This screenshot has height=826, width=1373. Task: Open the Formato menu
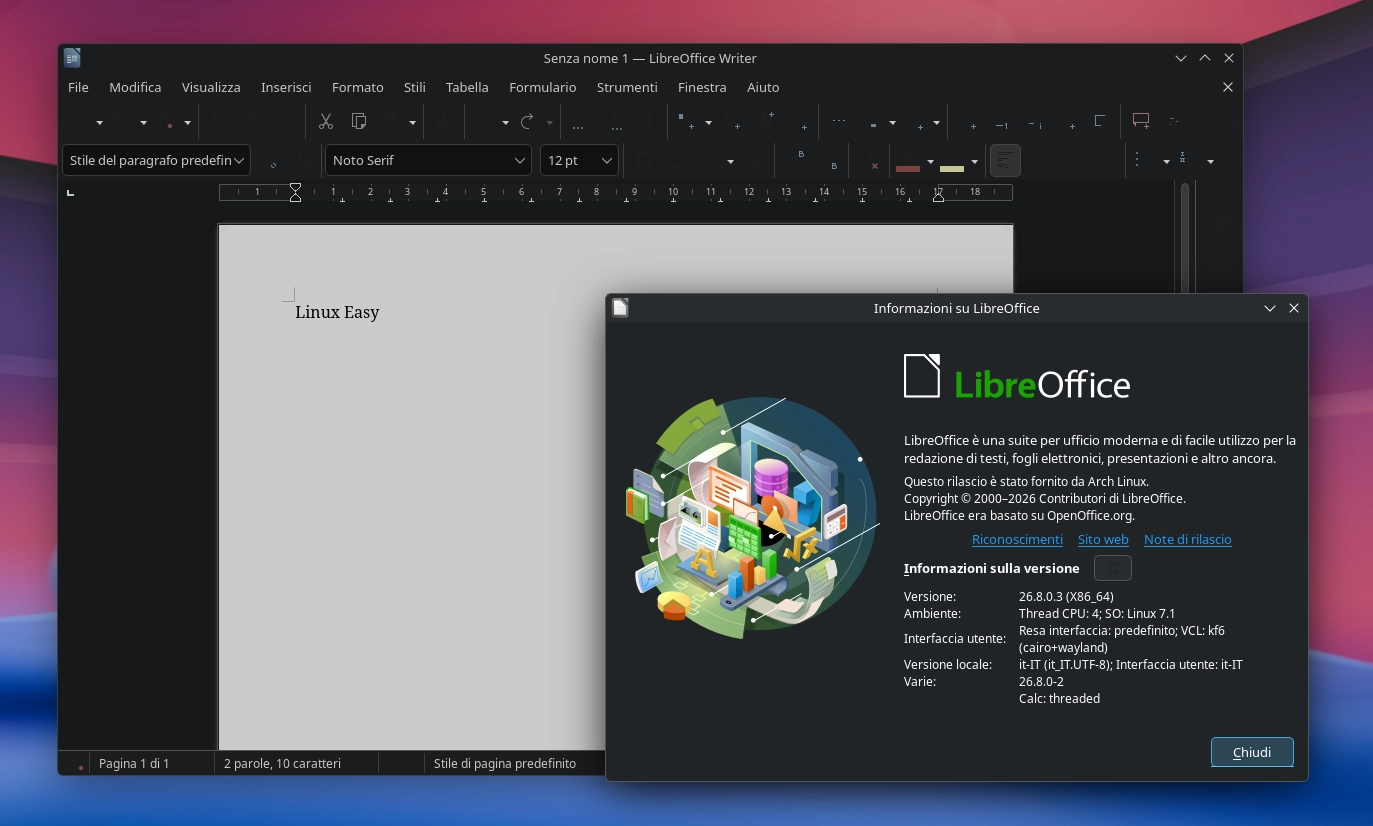(358, 87)
